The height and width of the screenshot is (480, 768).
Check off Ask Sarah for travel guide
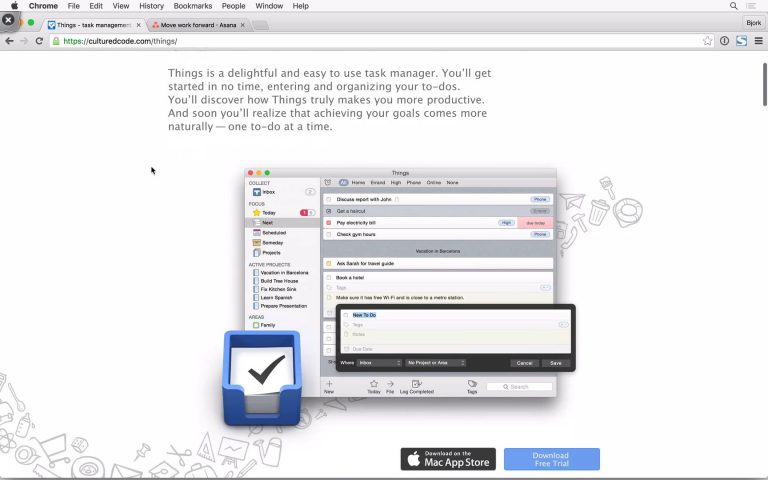coord(329,264)
